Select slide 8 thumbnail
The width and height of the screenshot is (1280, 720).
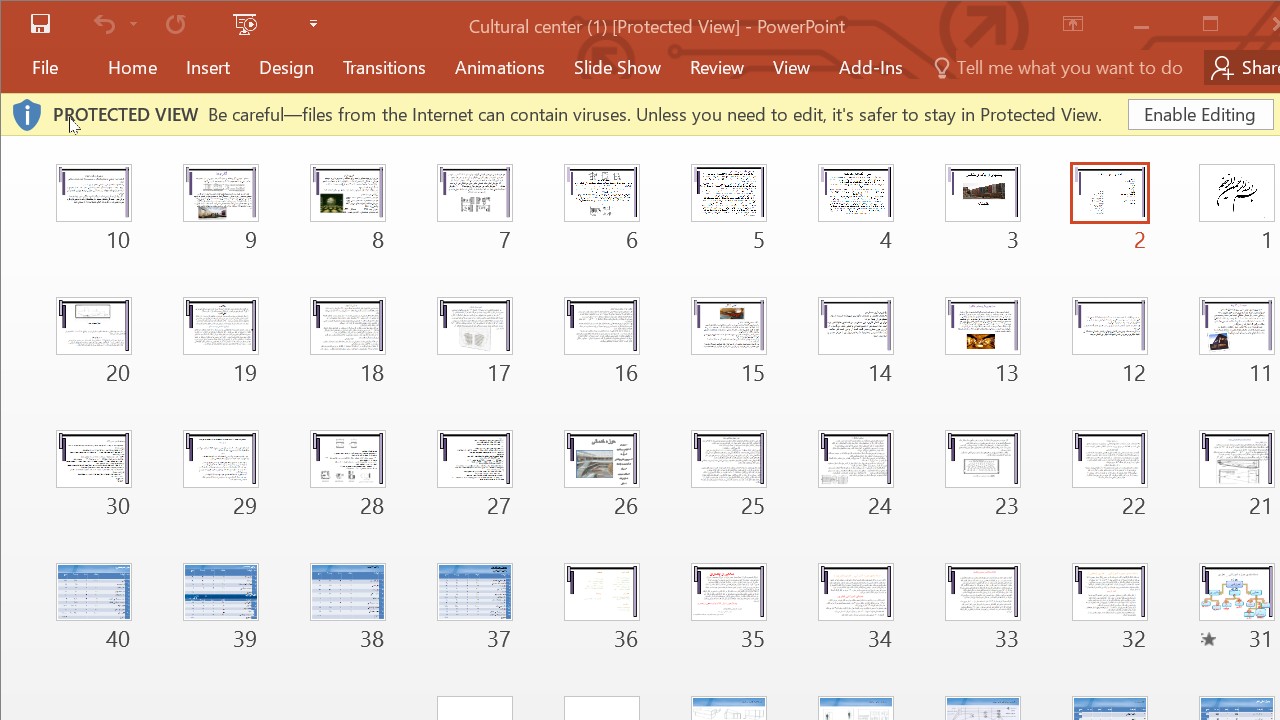pos(348,193)
